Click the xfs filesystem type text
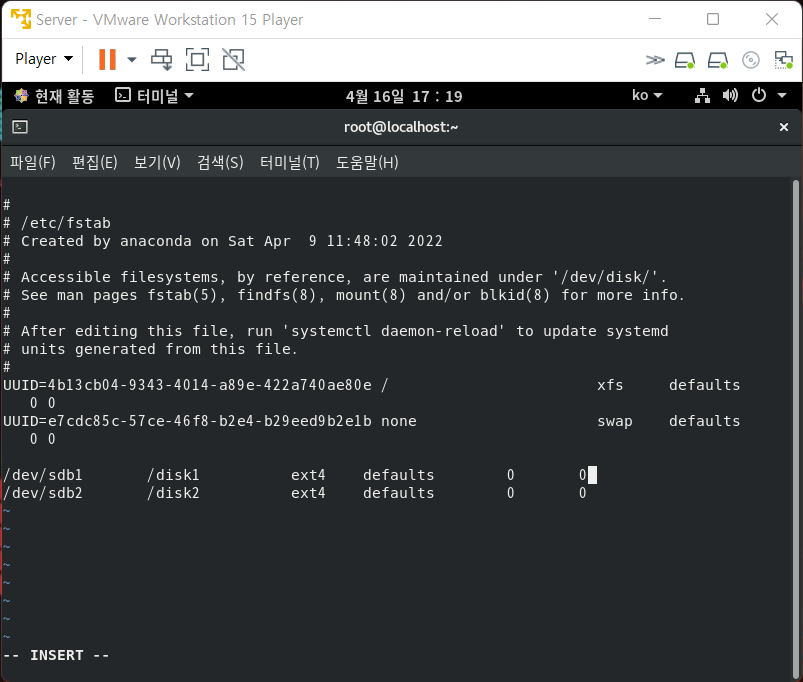The height and width of the screenshot is (682, 803). 610,385
